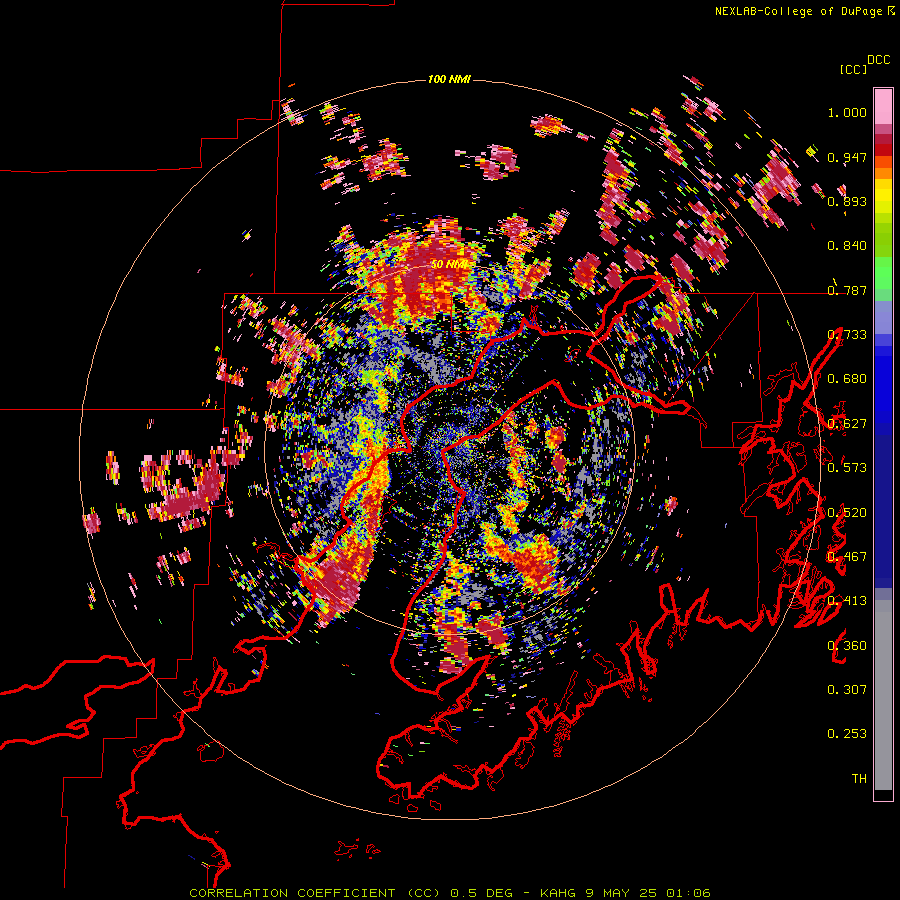Select the 0.467 scale value
The image size is (900, 900).
click(x=847, y=557)
